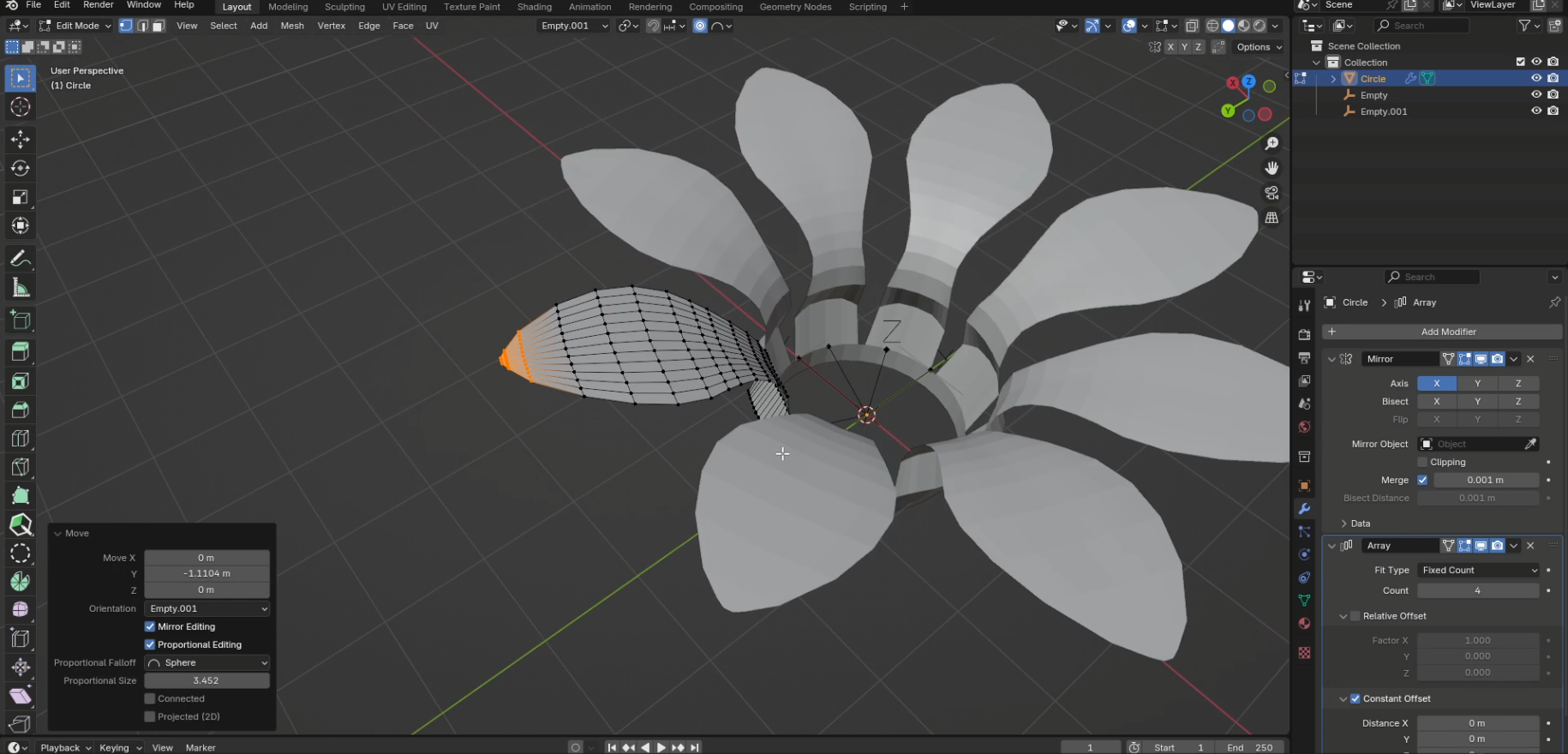The image size is (1568, 754).
Task: Jump to the timeline start frame
Action: (612, 747)
